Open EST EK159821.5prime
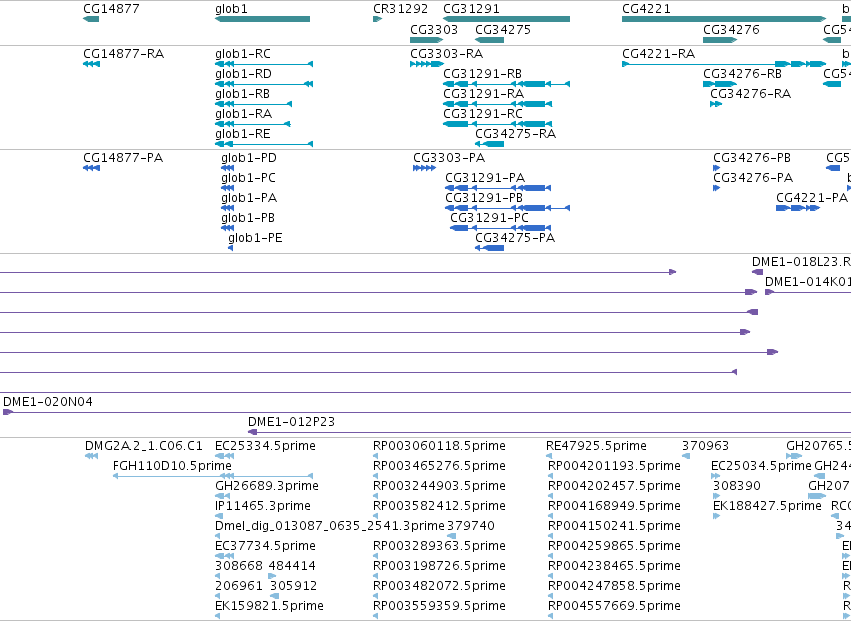The image size is (851, 621). click(218, 616)
